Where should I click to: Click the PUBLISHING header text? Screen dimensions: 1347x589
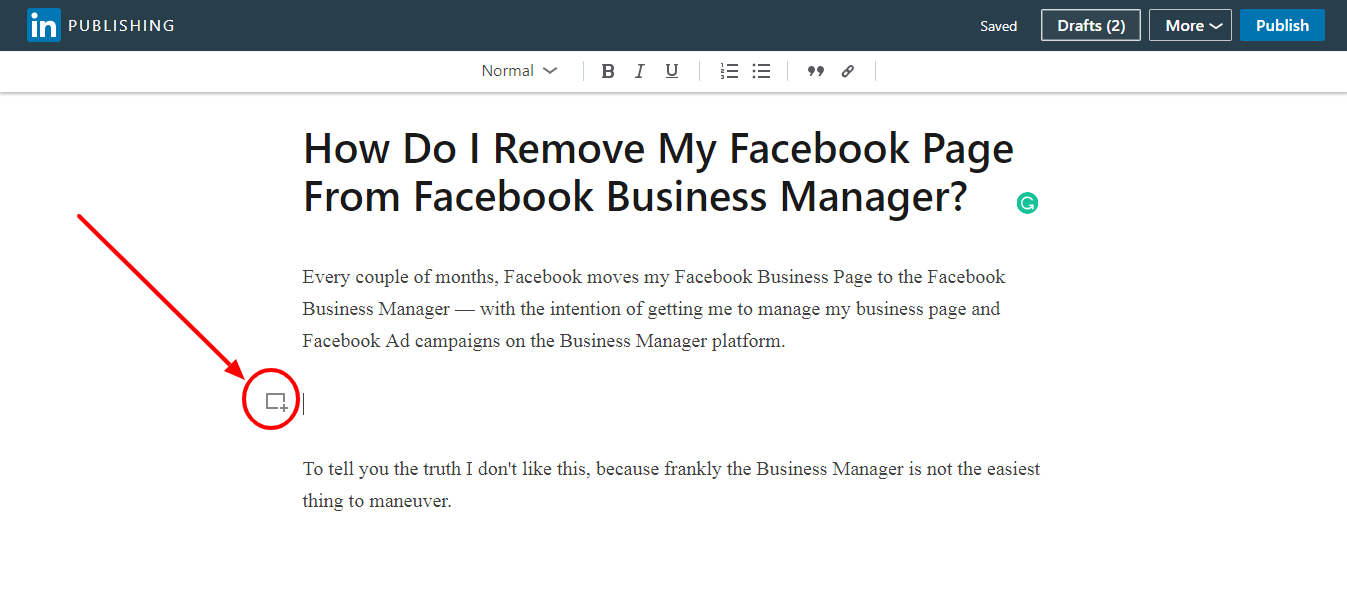(x=121, y=26)
